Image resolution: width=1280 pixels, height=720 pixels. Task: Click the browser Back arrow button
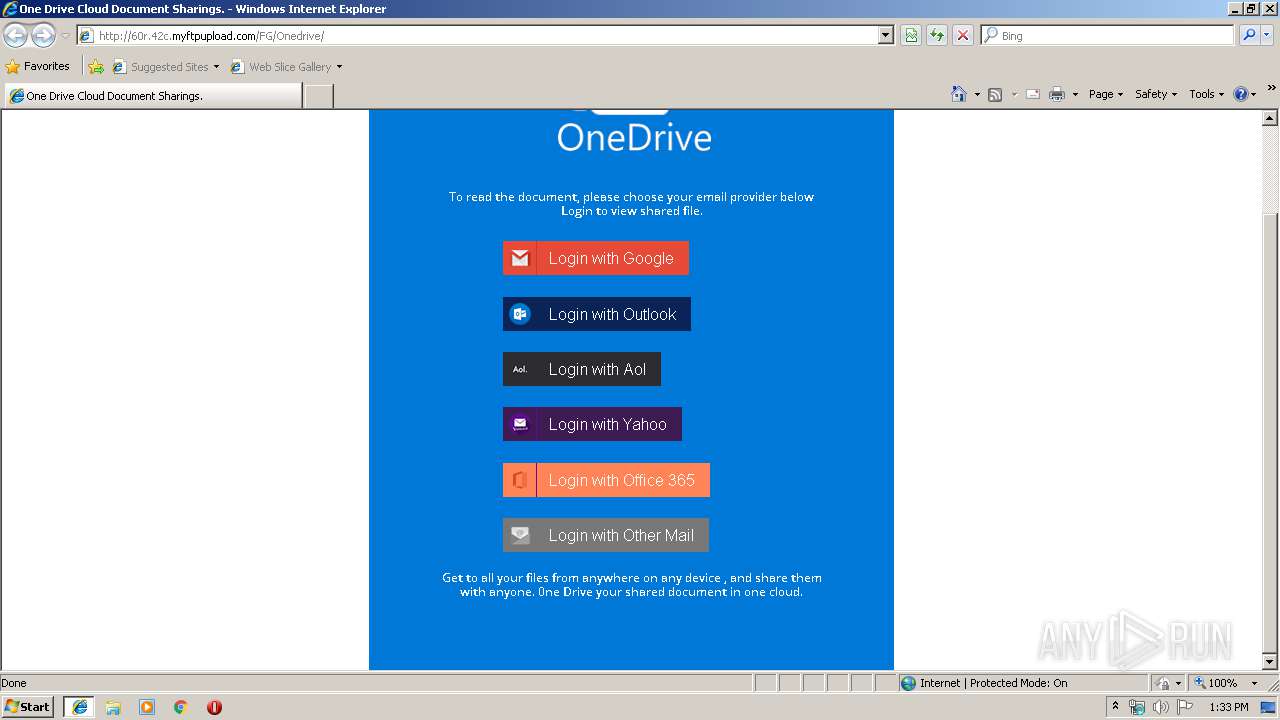point(16,36)
